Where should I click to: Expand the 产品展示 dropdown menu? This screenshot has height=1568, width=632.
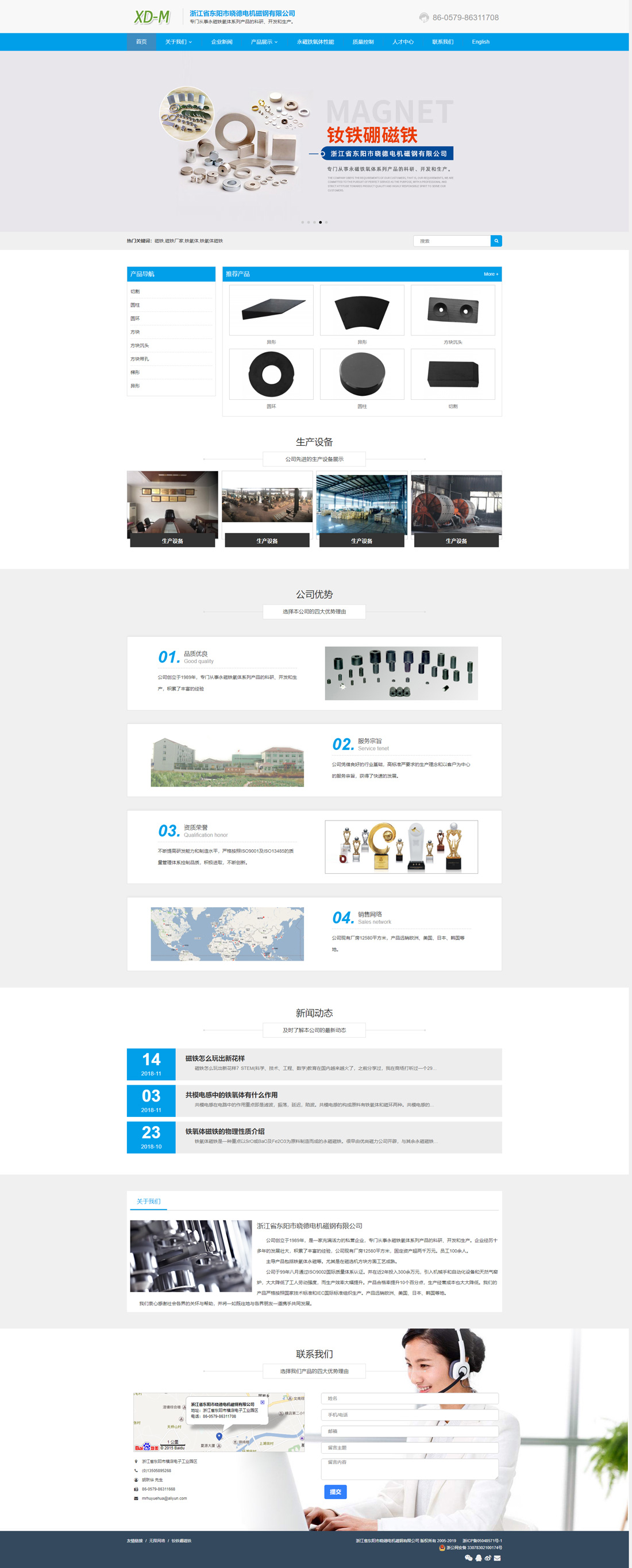click(264, 42)
